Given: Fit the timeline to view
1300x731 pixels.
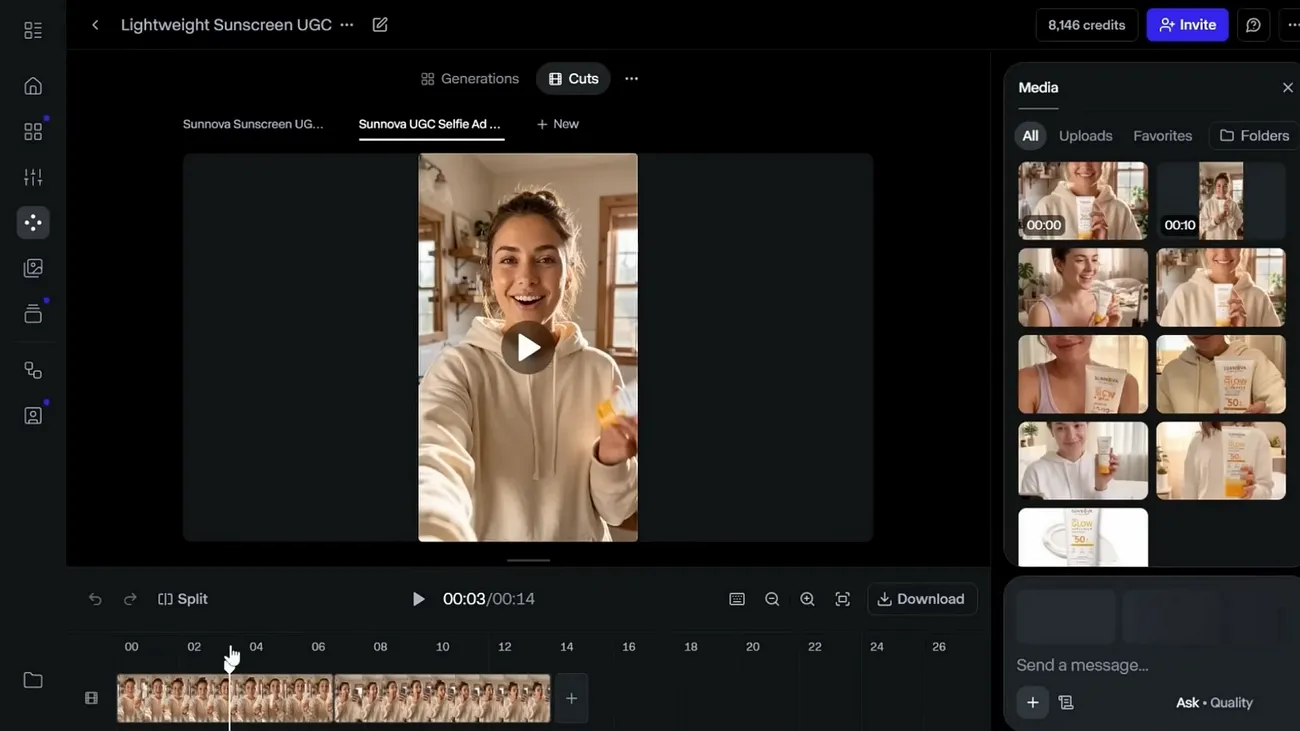Looking at the screenshot, I should pyautogui.click(x=843, y=599).
